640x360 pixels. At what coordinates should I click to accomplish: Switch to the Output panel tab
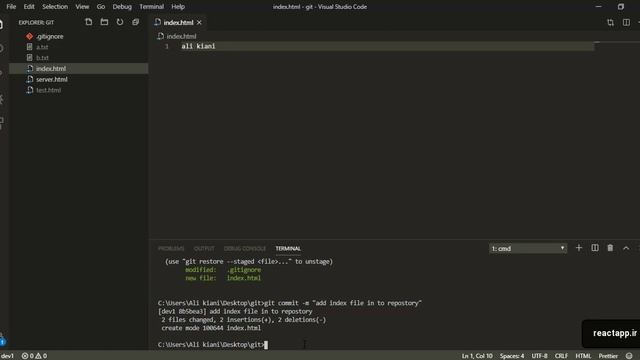point(204,249)
